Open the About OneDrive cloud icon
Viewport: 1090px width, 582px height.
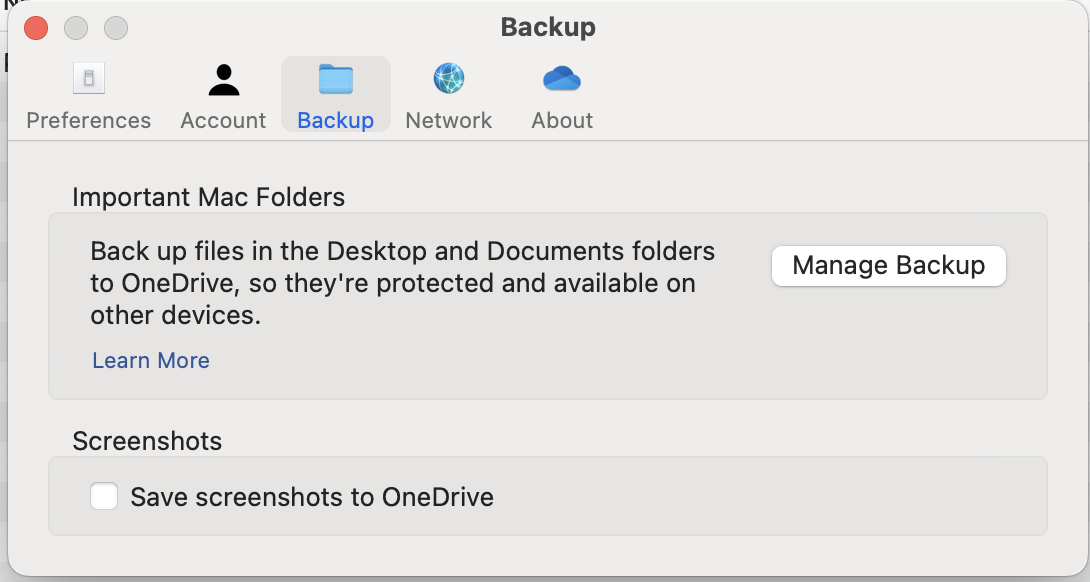[562, 79]
